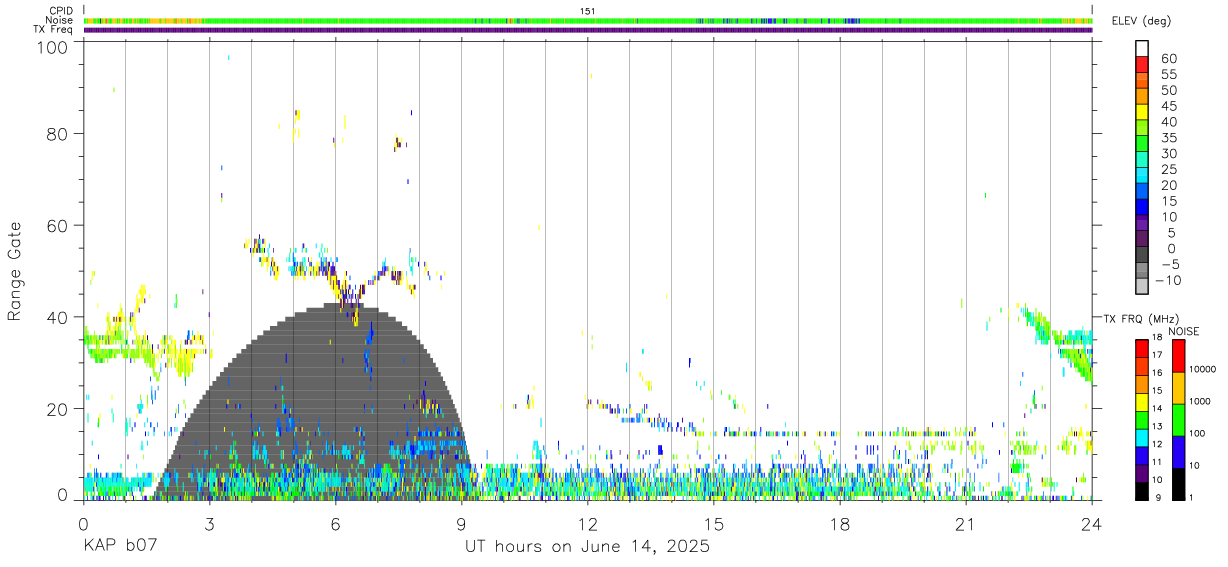Image resolution: width=1228 pixels, height=567 pixels.
Task: Click the 9 label on TX FRQ colorbar
Action: point(1158,498)
